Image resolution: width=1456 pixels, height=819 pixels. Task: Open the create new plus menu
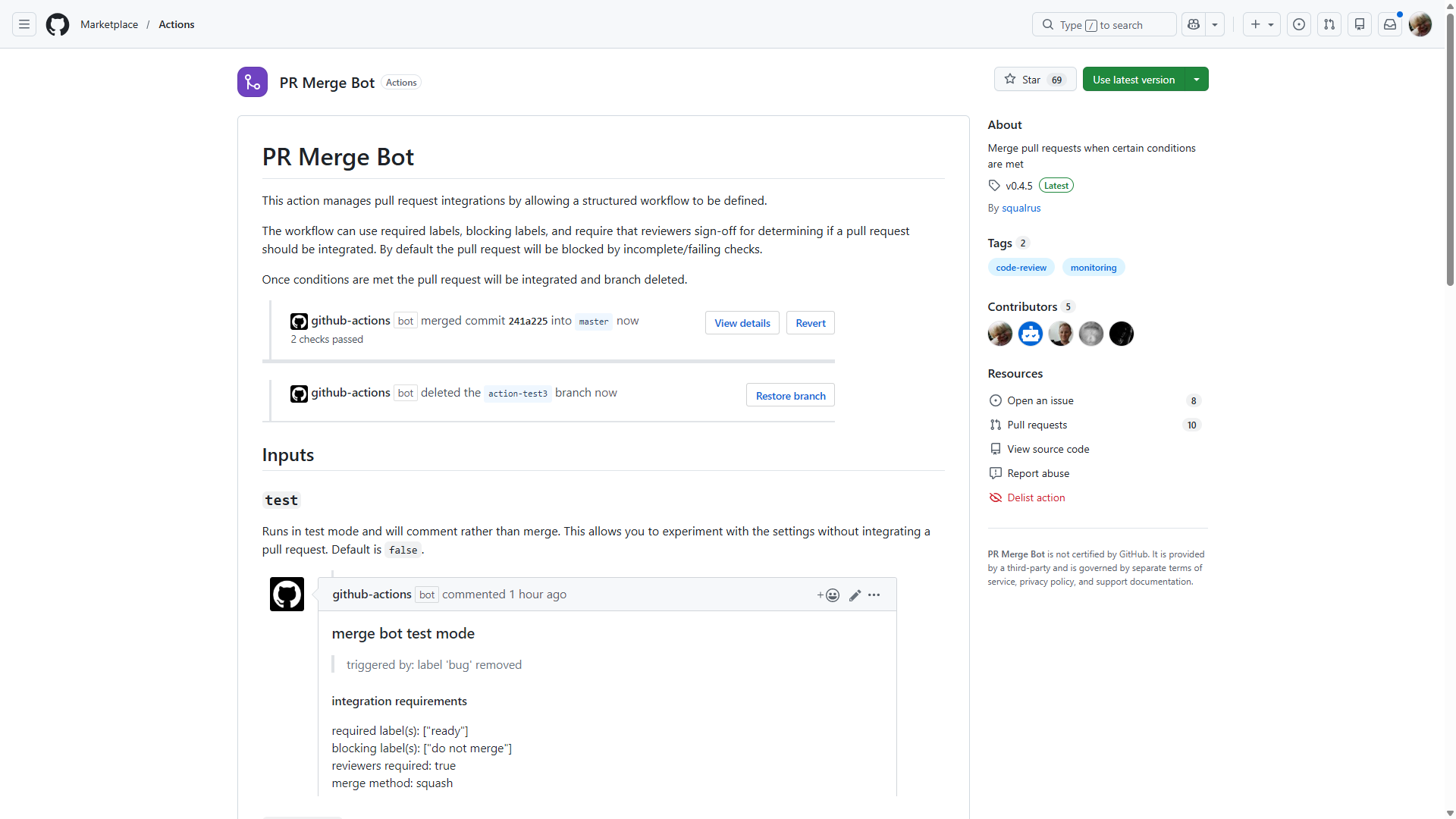pos(1262,24)
